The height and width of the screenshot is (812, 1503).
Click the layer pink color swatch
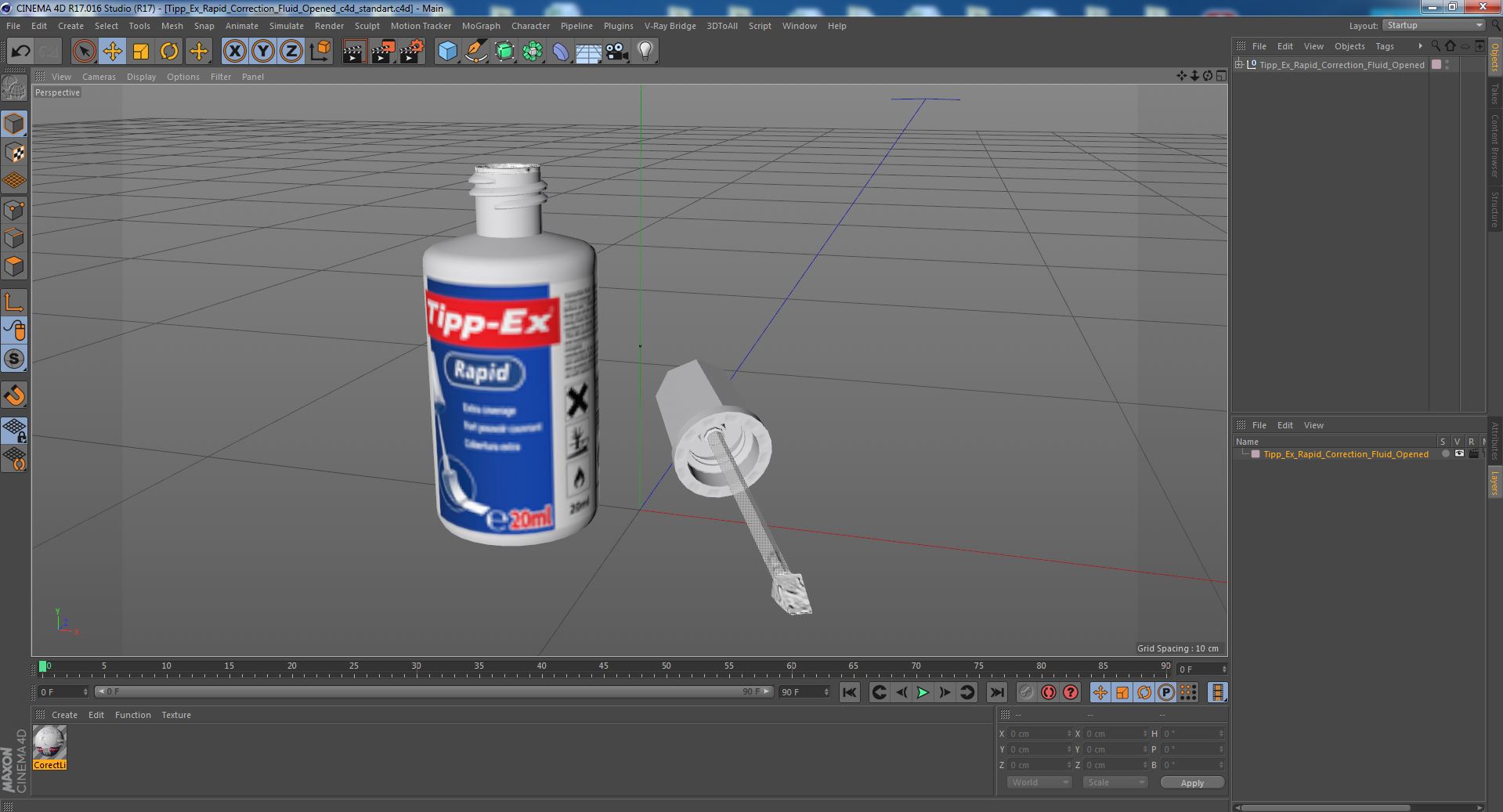(1256, 454)
